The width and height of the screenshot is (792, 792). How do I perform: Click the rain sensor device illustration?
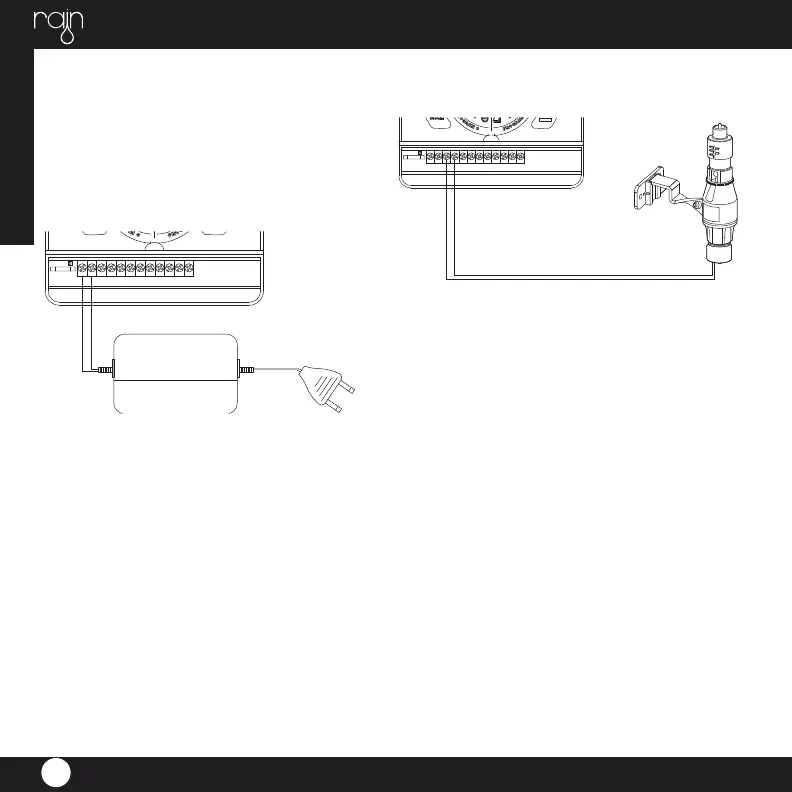pyautogui.click(x=719, y=193)
